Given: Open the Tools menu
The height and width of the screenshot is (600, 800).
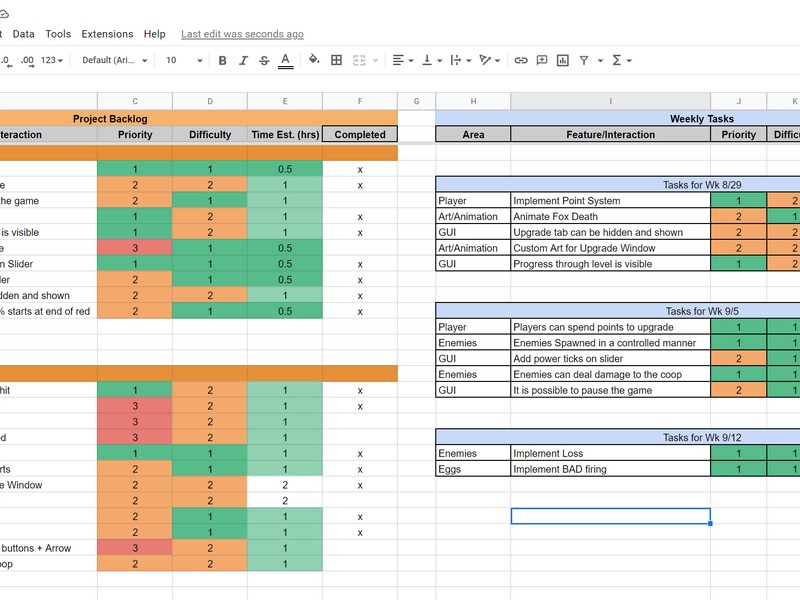Looking at the screenshot, I should 58,34.
